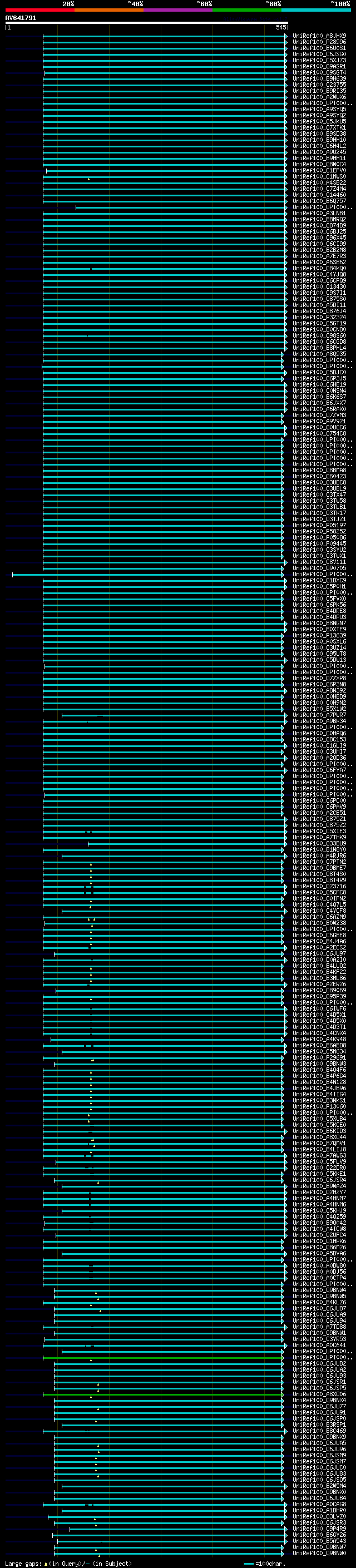Open hit UniRef100_B6U0S1

tap(319, 48)
